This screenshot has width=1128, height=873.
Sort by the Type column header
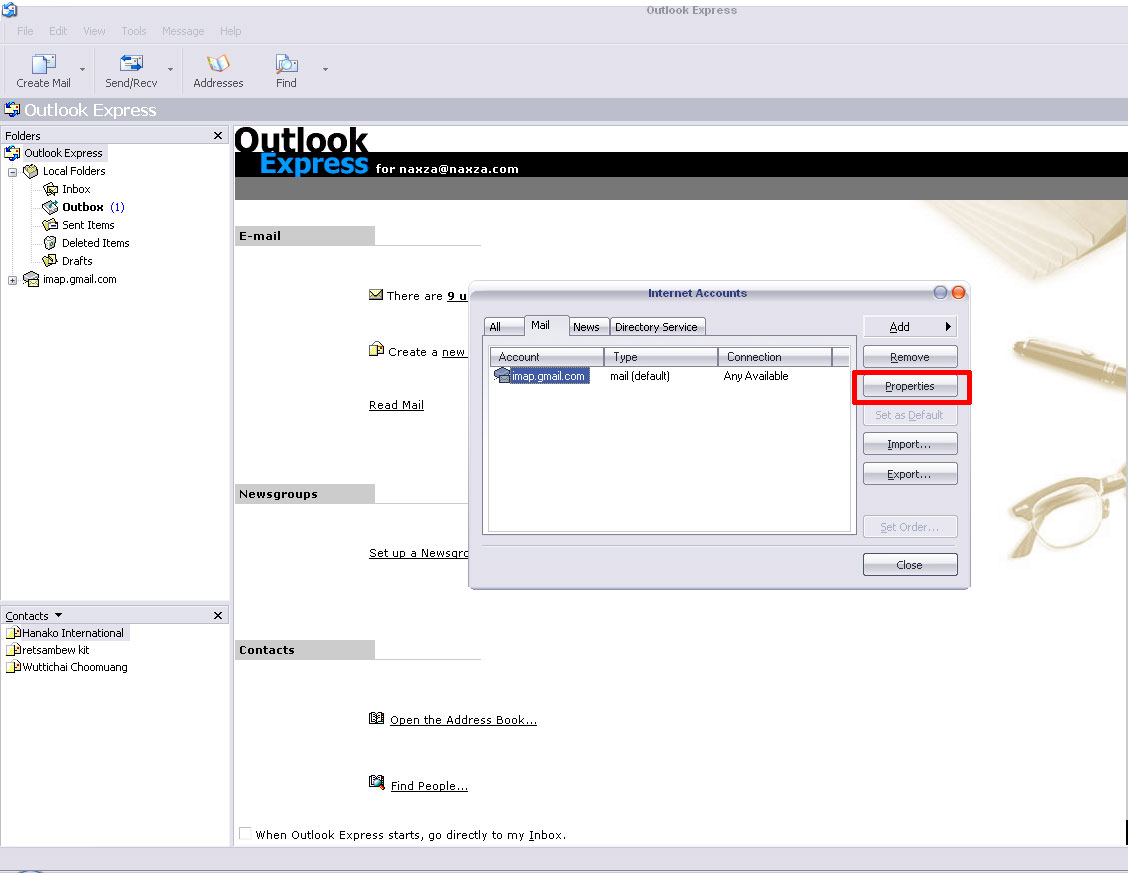click(661, 357)
